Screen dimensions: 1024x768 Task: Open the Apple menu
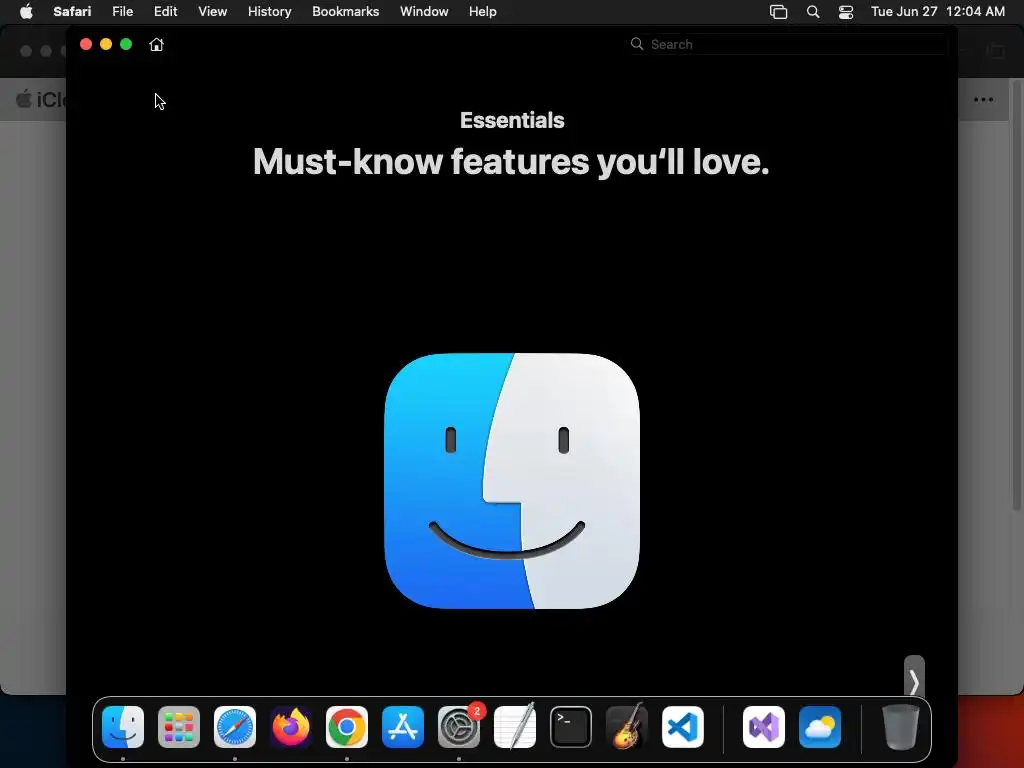click(26, 12)
